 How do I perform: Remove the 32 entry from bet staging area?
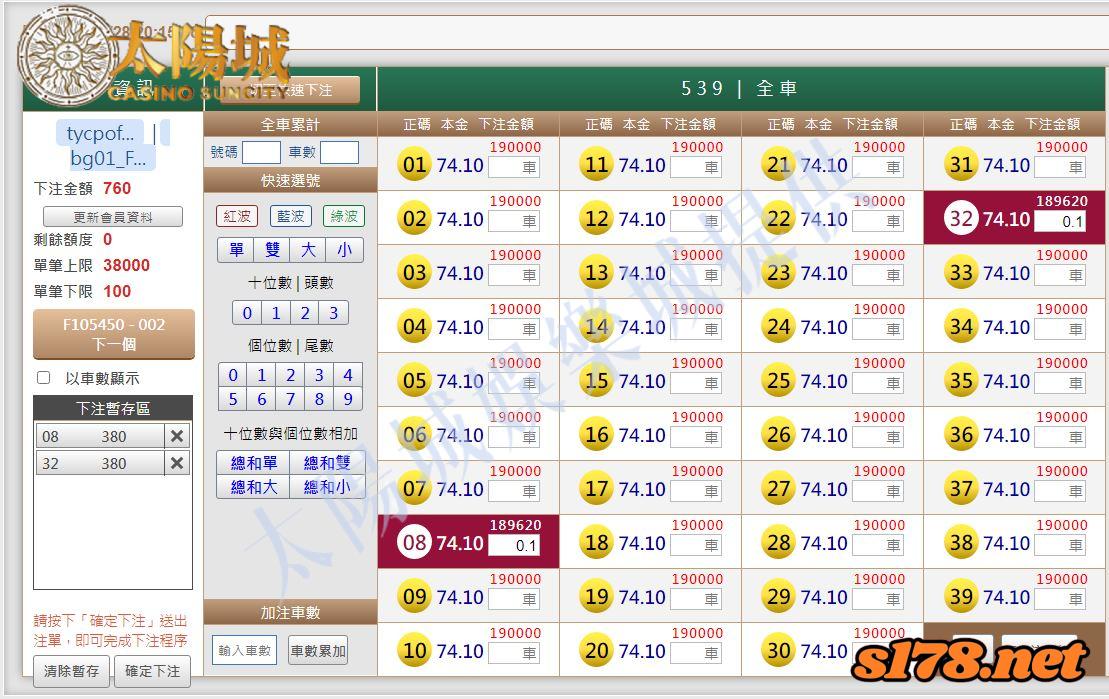coord(177,463)
